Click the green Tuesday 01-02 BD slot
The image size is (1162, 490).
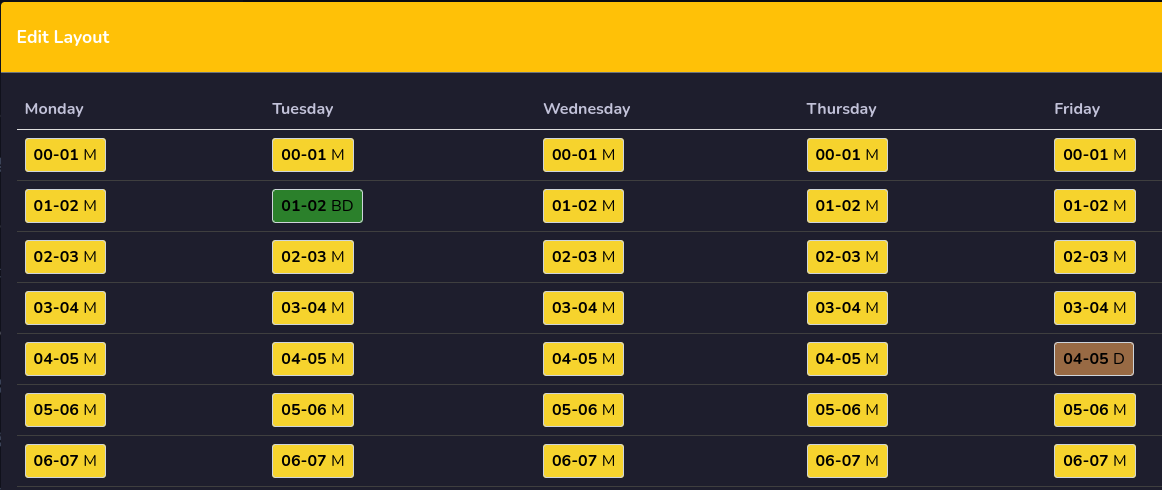317,206
